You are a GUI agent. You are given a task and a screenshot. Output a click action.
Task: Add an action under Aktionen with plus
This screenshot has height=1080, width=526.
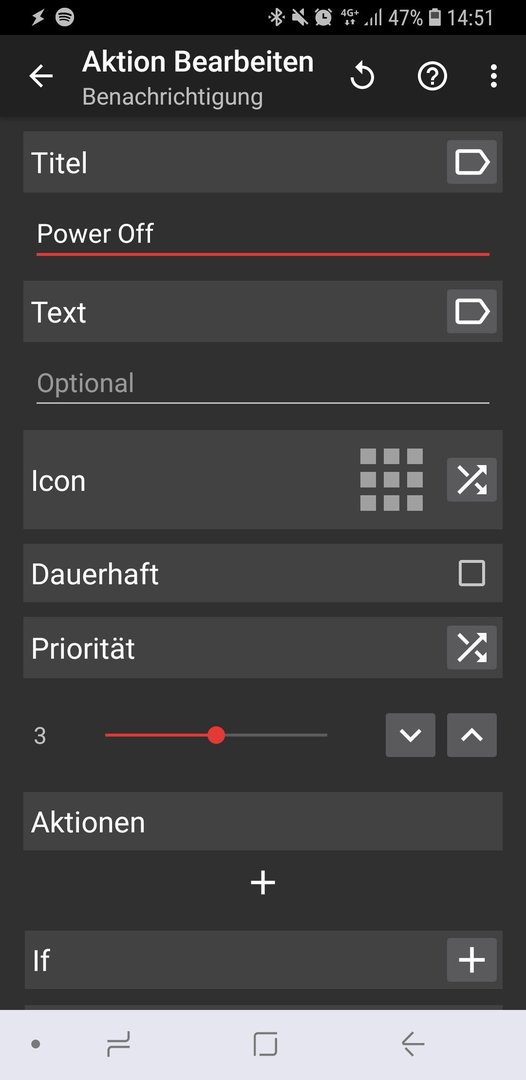[x=263, y=882]
